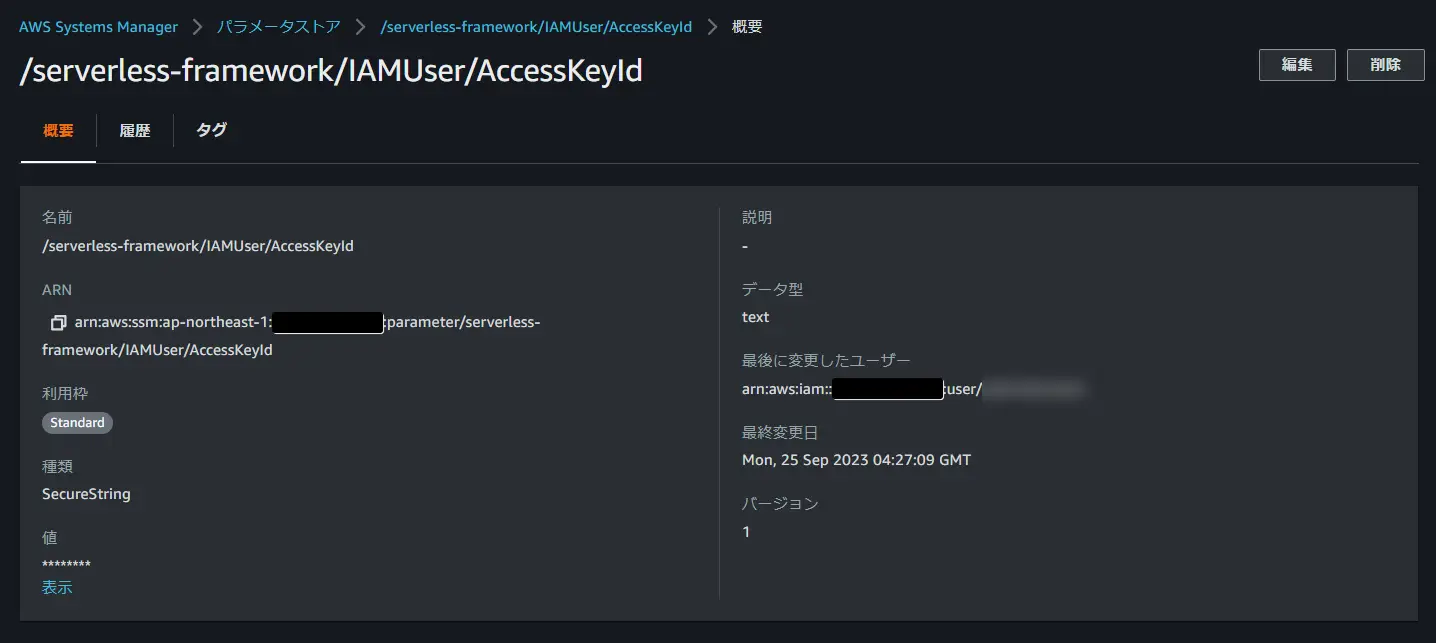
Task: Click the page heading /serverless-framework/IAMUser/AccessKeyId
Action: click(331, 71)
